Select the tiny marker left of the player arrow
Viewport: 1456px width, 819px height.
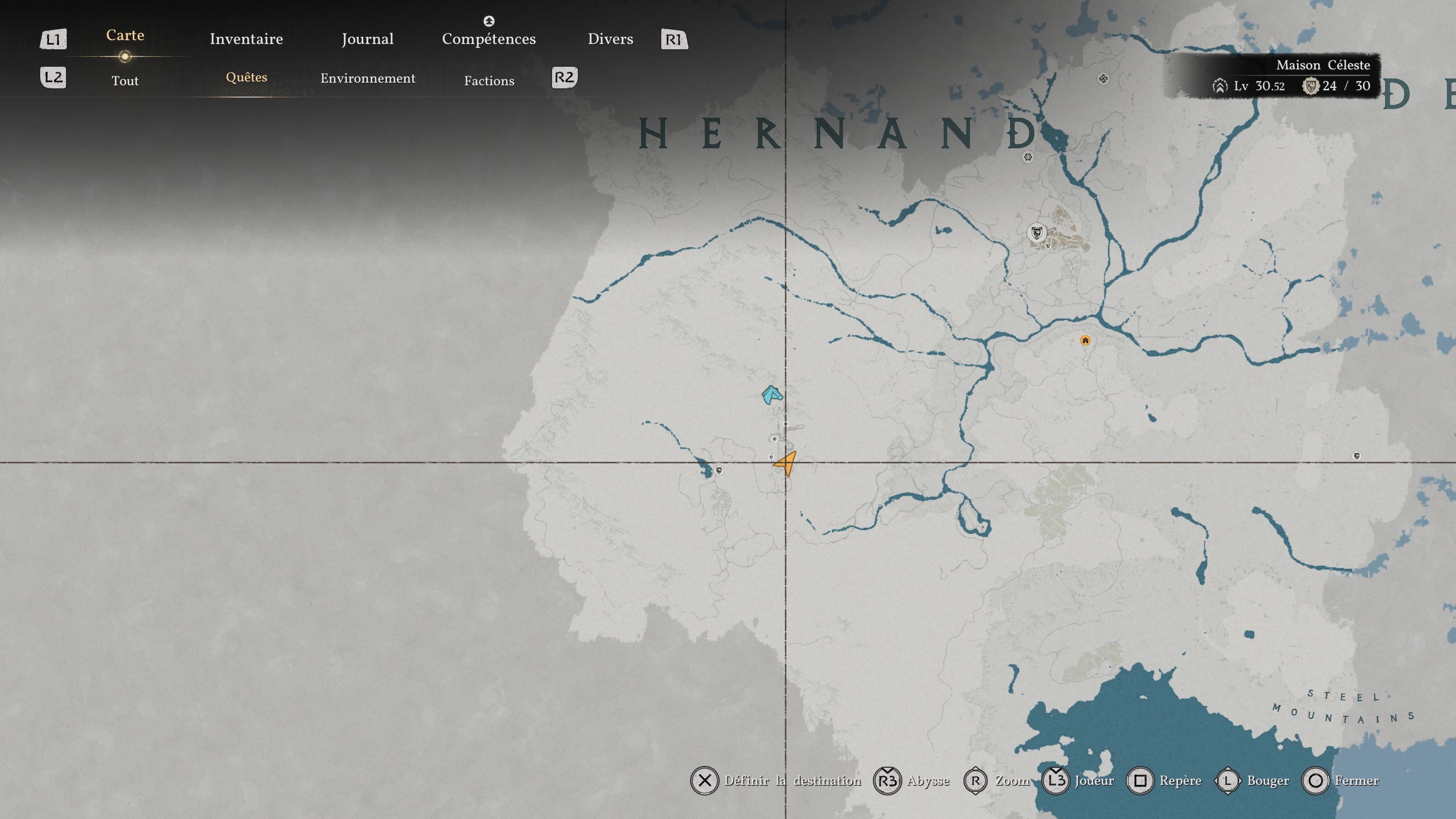(771, 457)
